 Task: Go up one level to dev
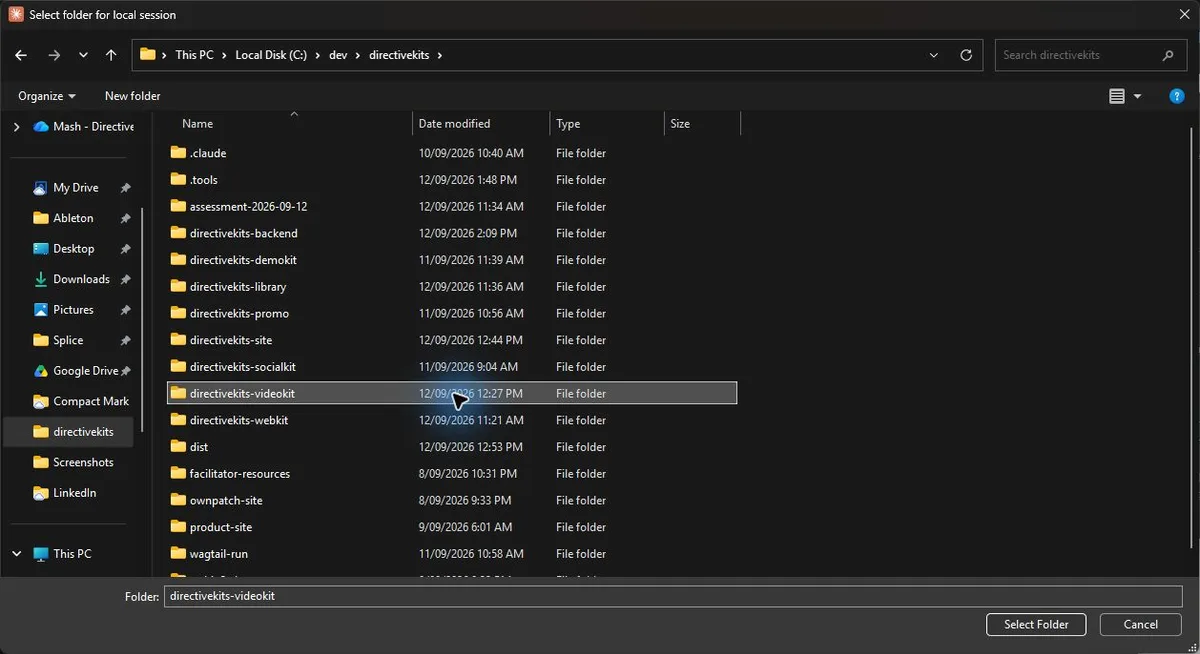click(x=111, y=55)
